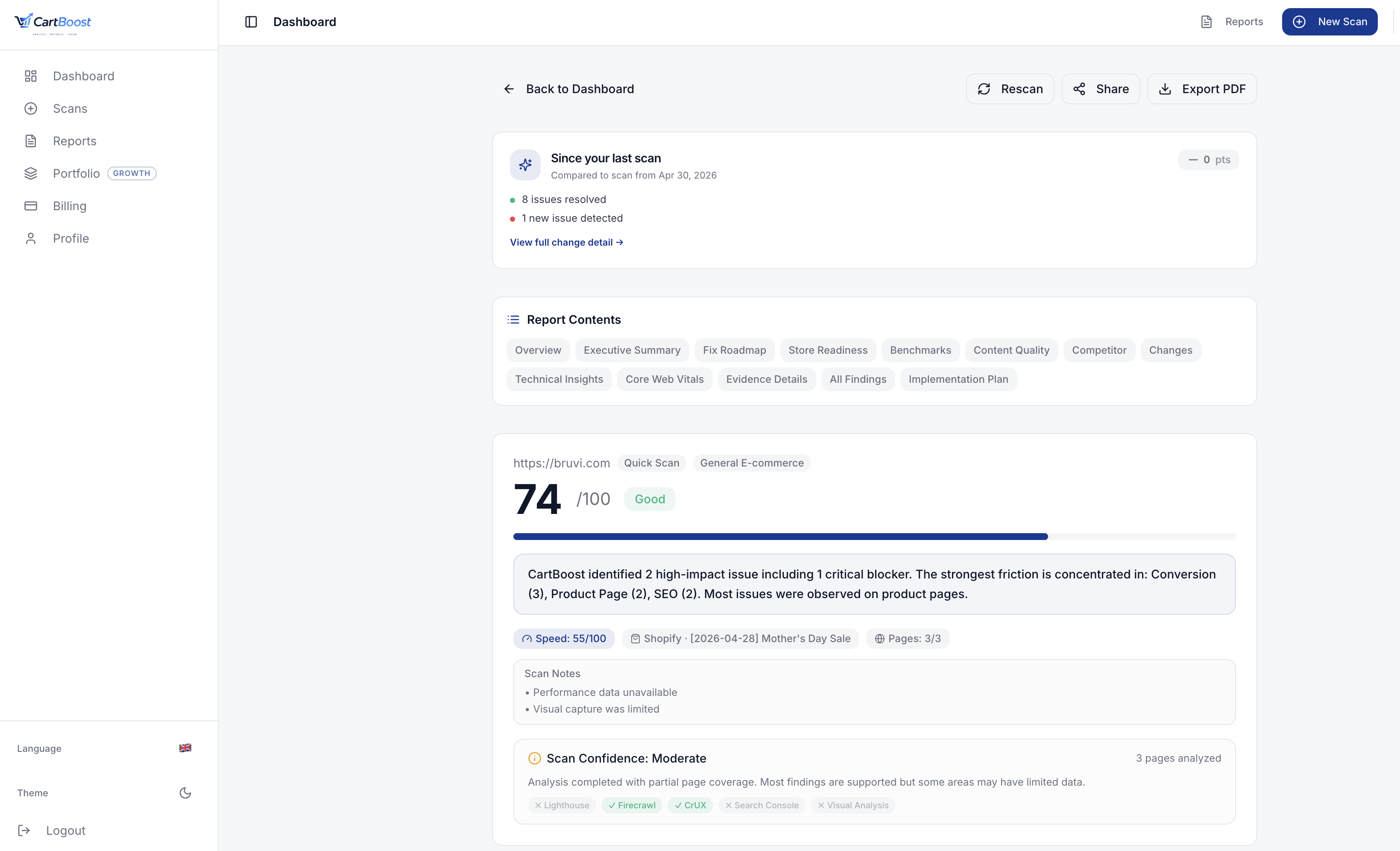Viewport: 1400px width, 851px height.
Task: Click the Dashboard grid icon in sidebar
Action: 31,76
